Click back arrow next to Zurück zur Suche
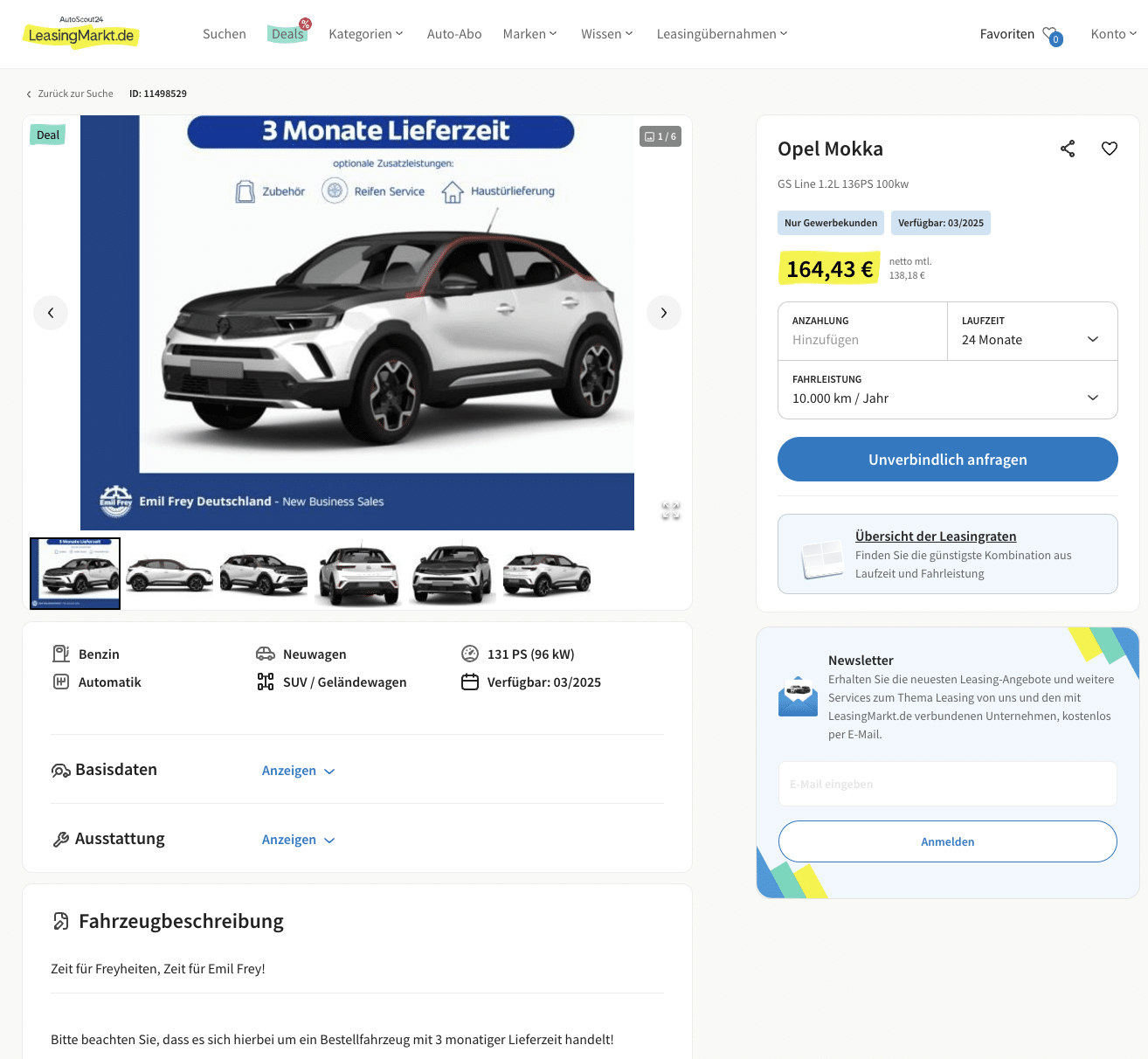The width and height of the screenshot is (1148, 1059). 29,93
